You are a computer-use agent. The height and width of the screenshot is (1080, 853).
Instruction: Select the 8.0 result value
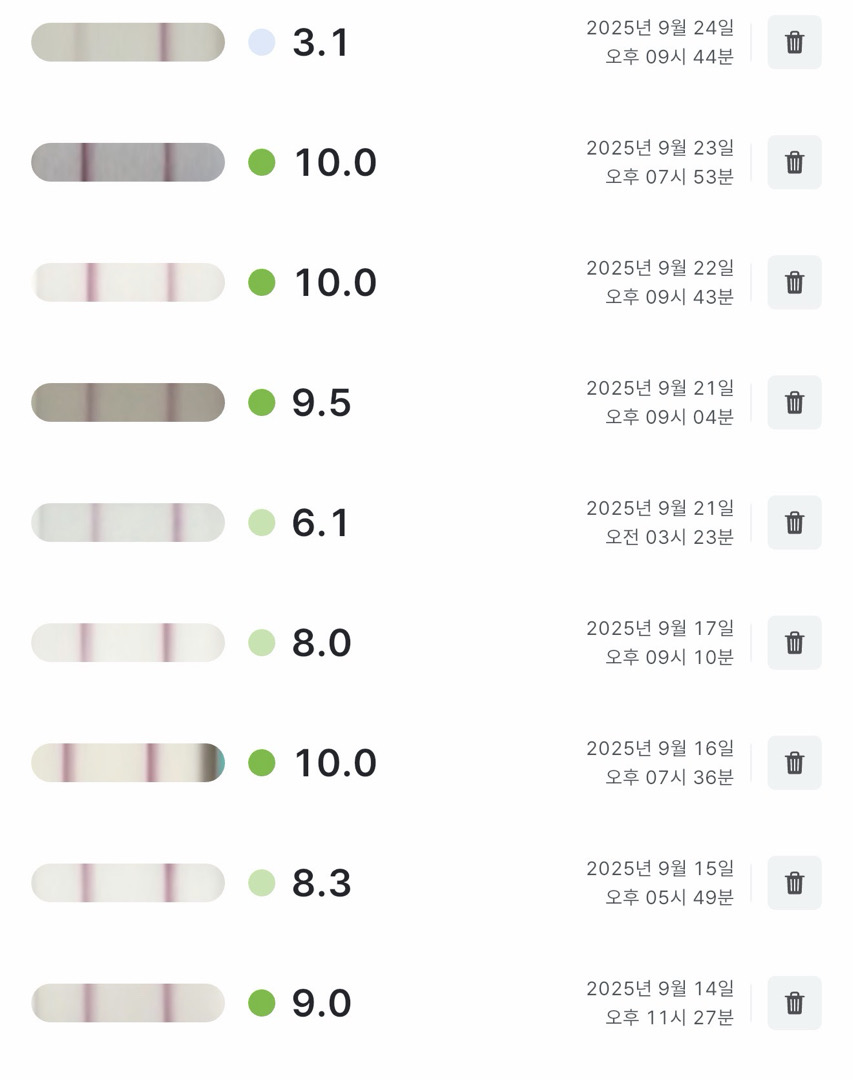coord(321,643)
